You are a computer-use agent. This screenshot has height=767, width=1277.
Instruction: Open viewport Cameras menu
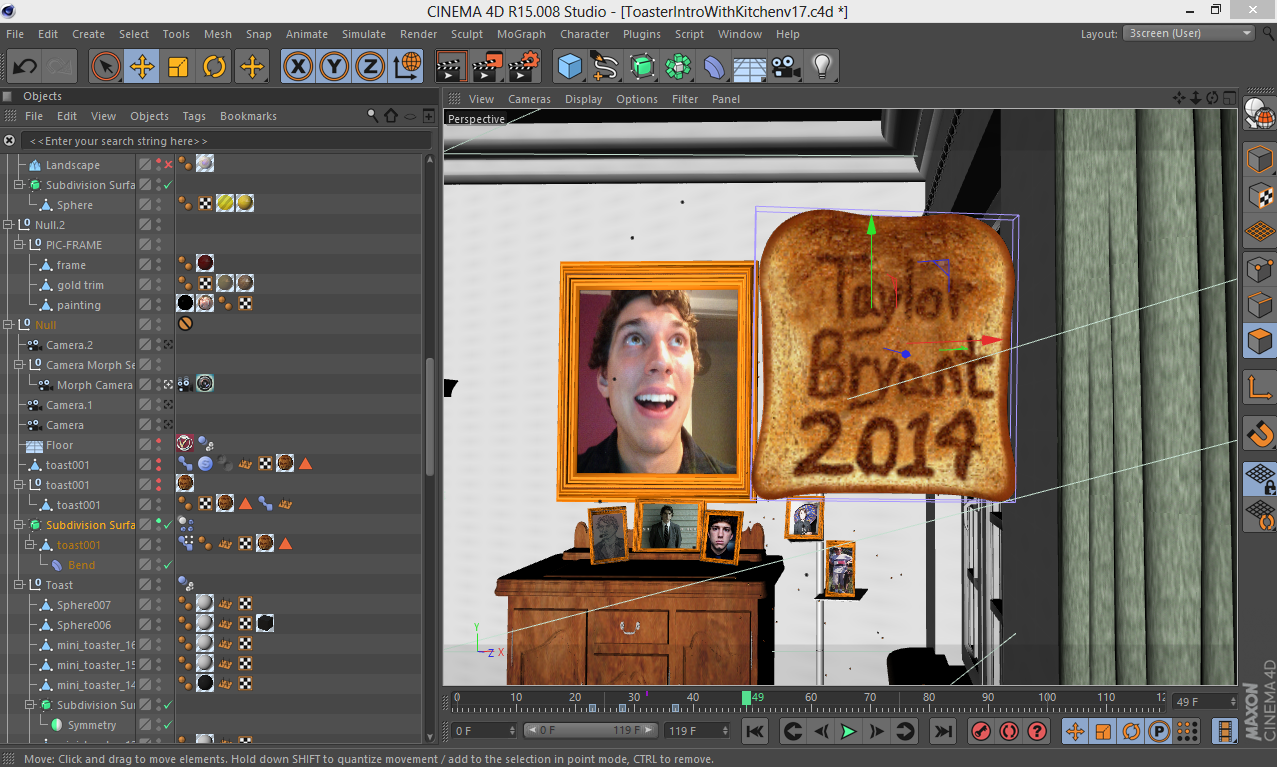click(x=529, y=99)
